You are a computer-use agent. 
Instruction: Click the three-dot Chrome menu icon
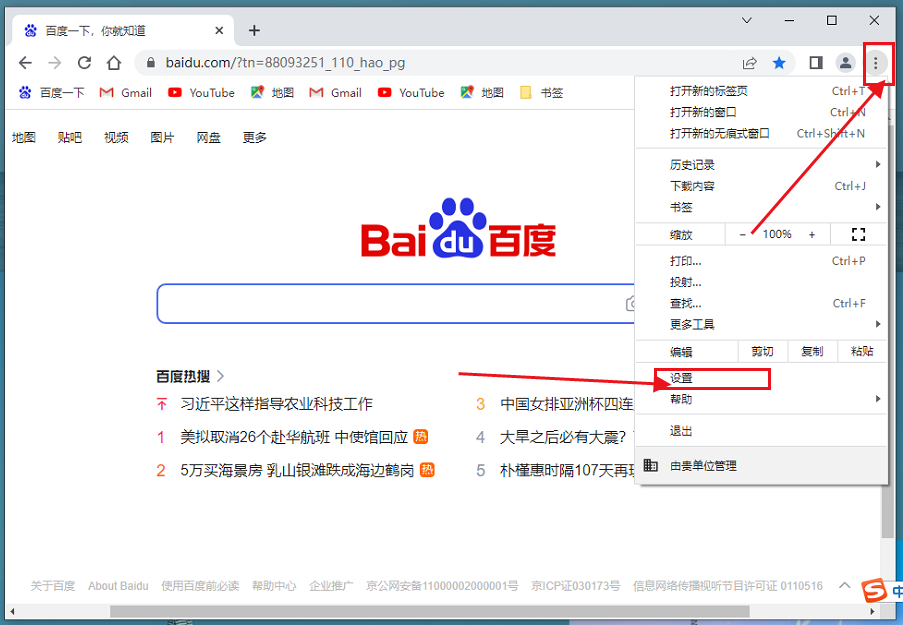coord(876,62)
